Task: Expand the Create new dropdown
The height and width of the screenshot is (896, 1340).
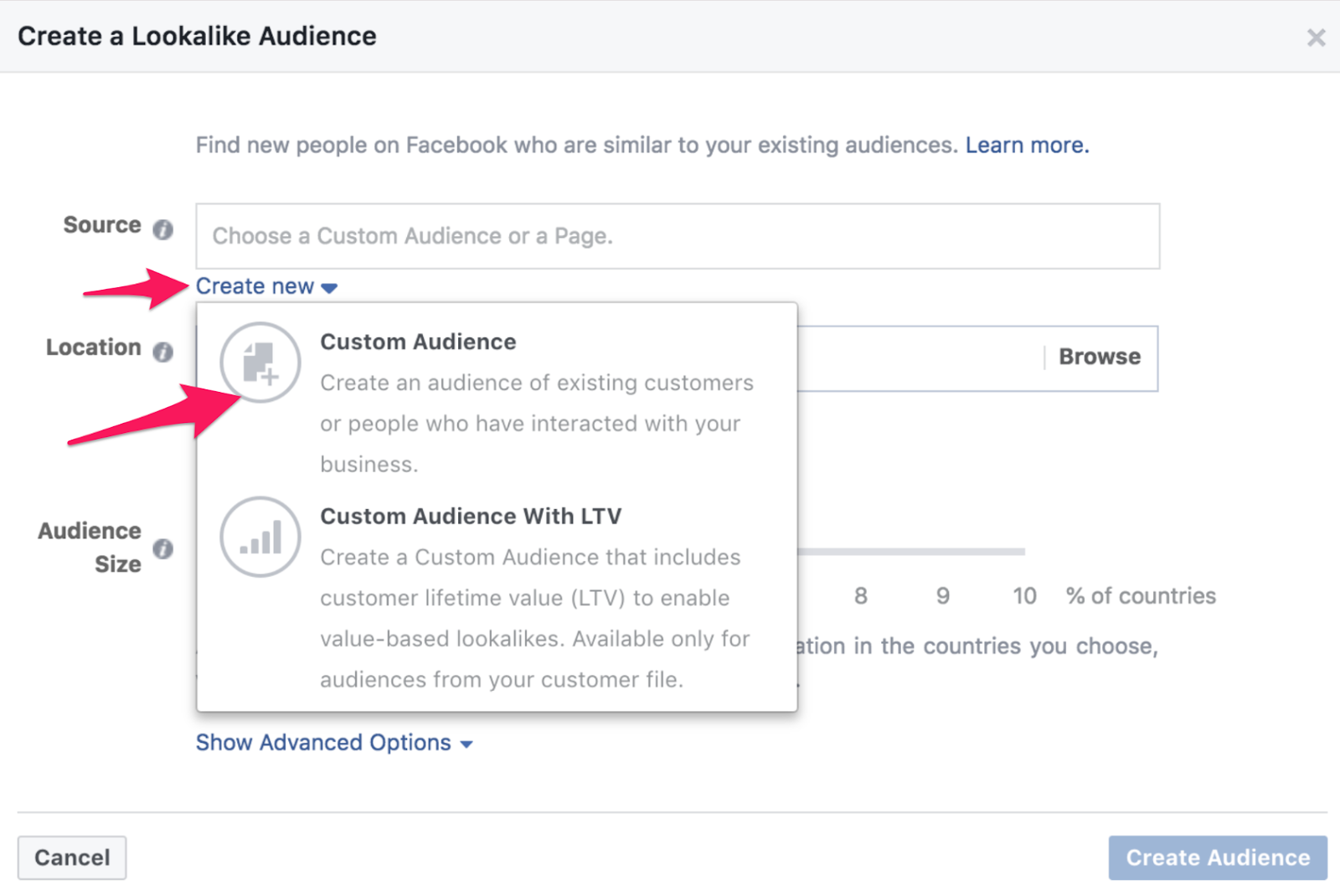Action: tap(266, 286)
